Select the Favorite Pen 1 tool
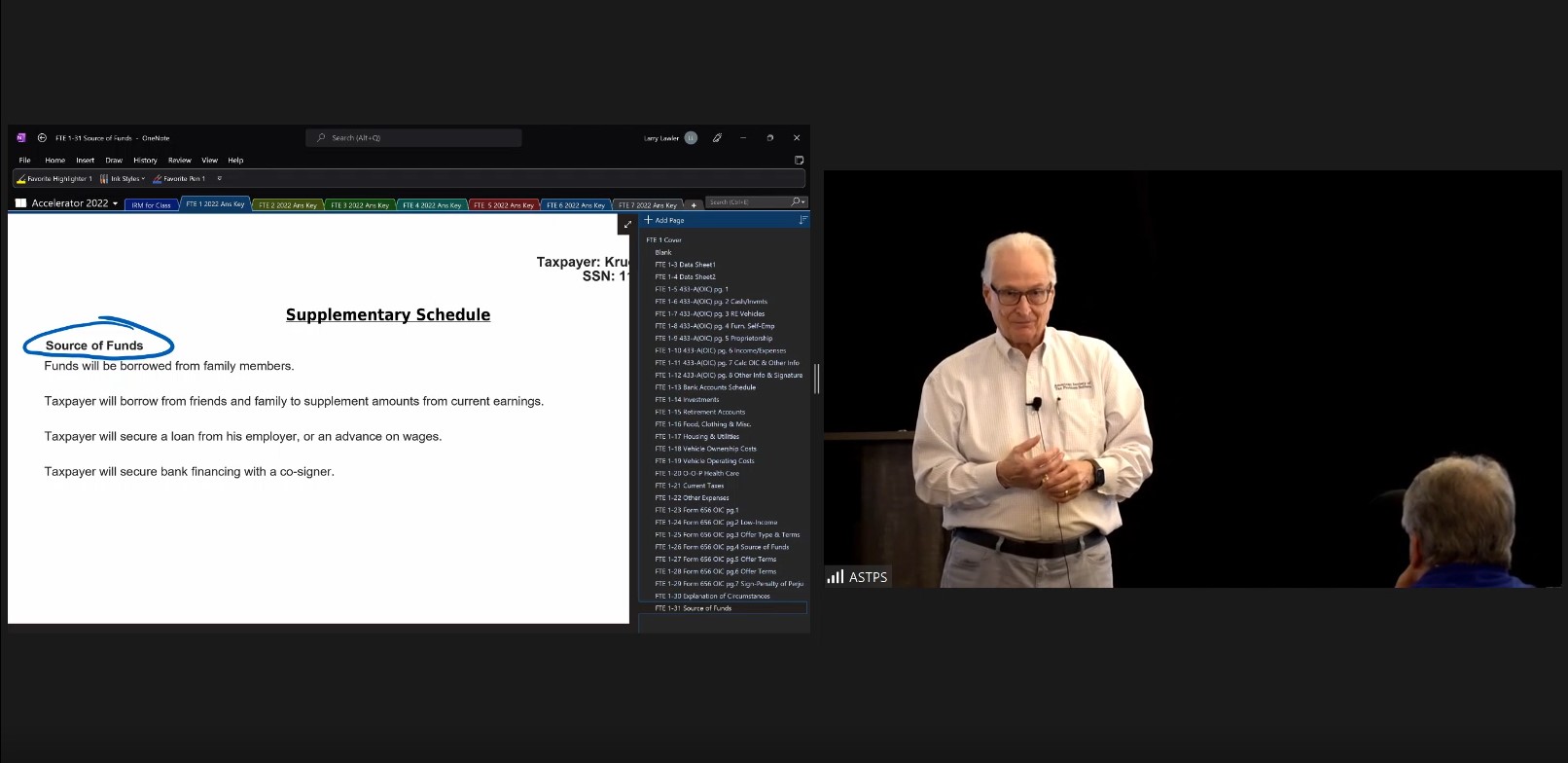 [179, 179]
